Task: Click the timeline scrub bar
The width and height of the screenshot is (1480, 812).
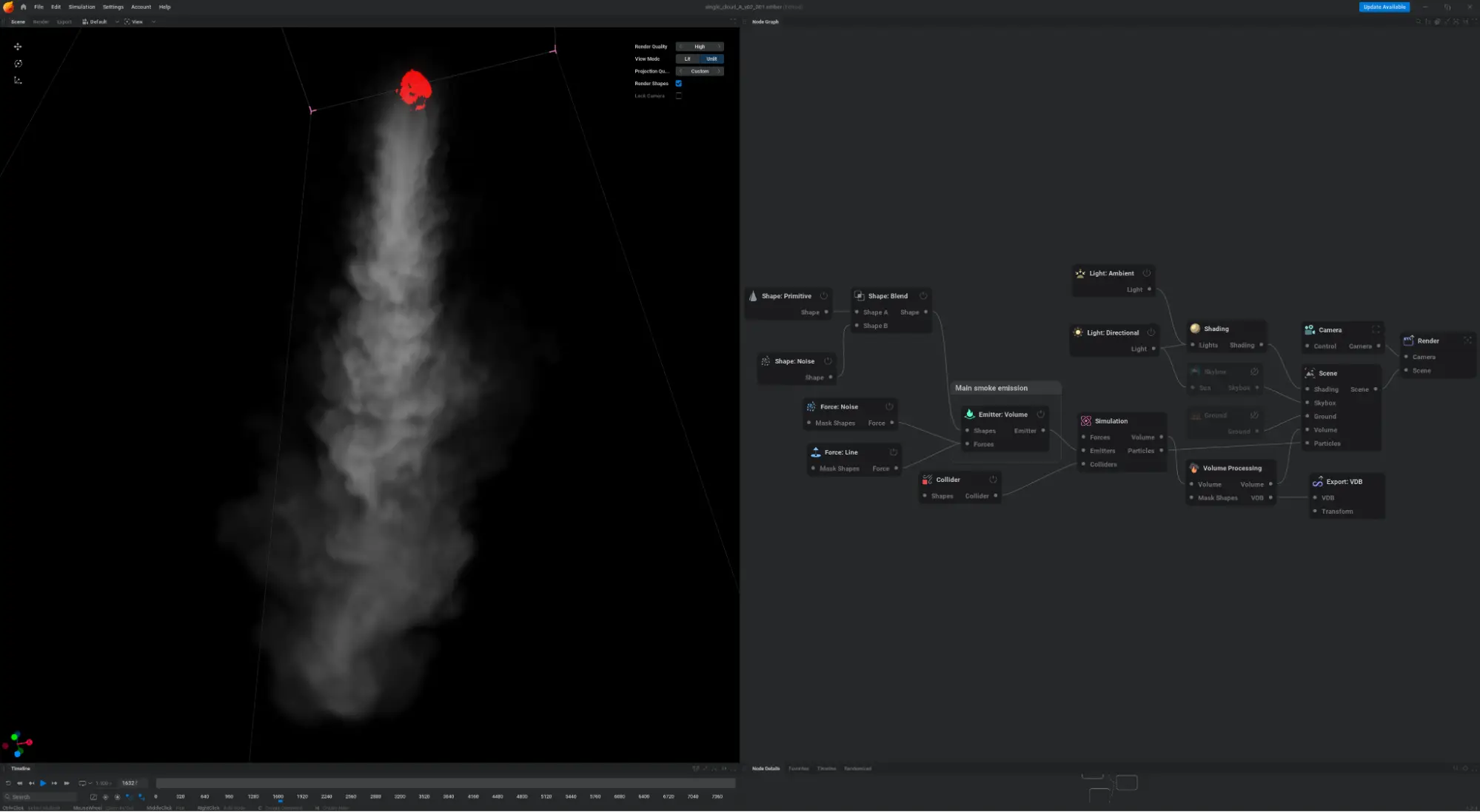Action: click(445, 783)
